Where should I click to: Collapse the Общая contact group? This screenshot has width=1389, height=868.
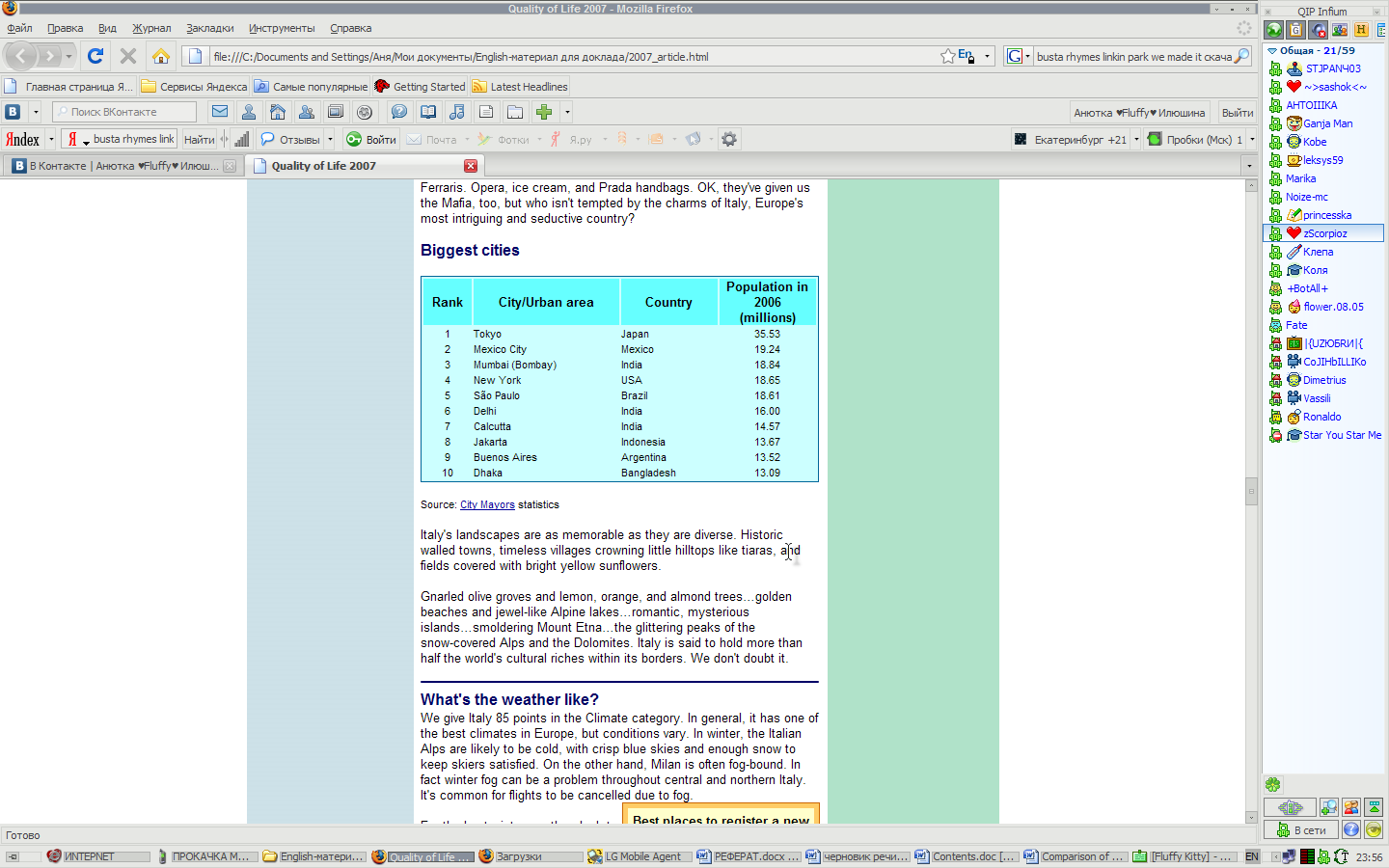coord(1272,50)
